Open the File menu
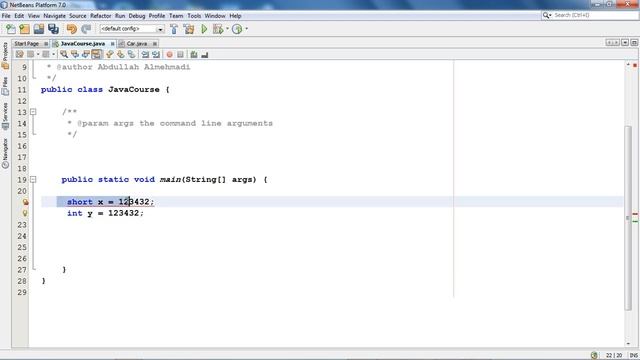 tap(6, 16)
